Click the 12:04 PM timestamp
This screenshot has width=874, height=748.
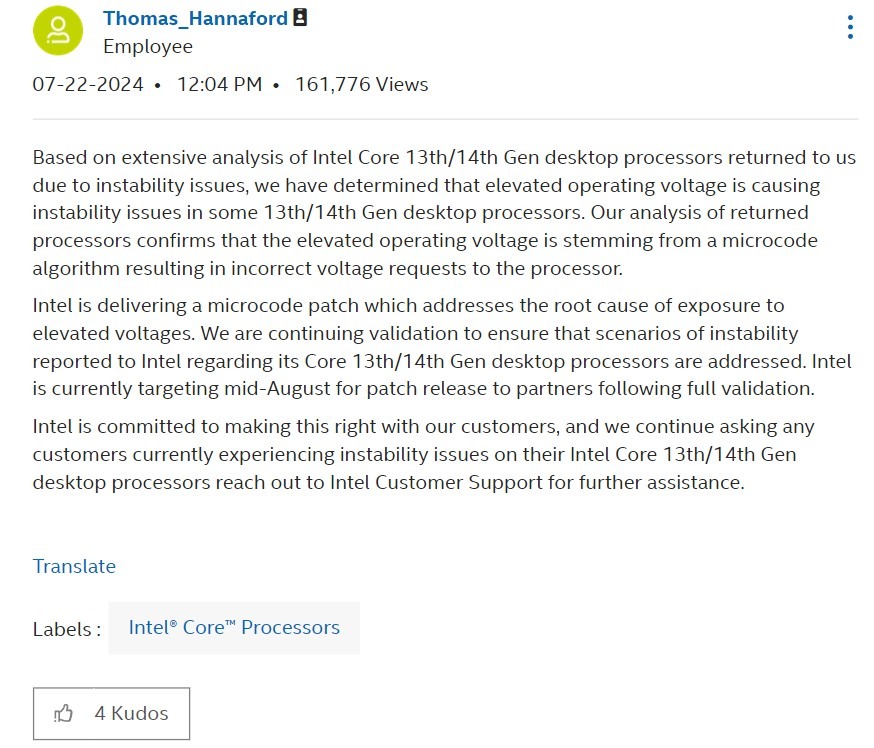click(x=219, y=85)
